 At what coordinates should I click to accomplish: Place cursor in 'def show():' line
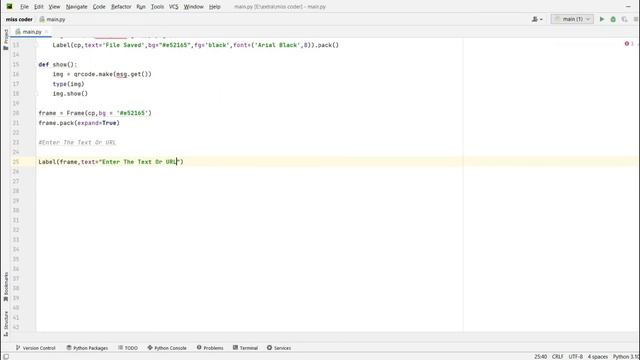pos(58,64)
